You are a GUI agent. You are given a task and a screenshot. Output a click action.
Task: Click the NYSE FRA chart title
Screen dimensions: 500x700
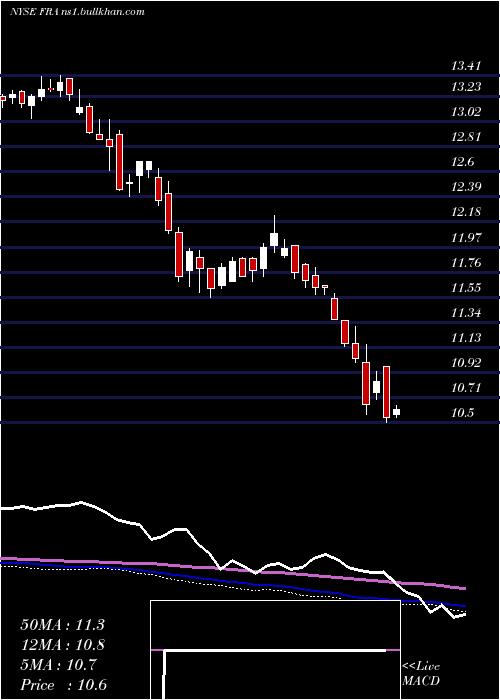[x=77, y=12]
